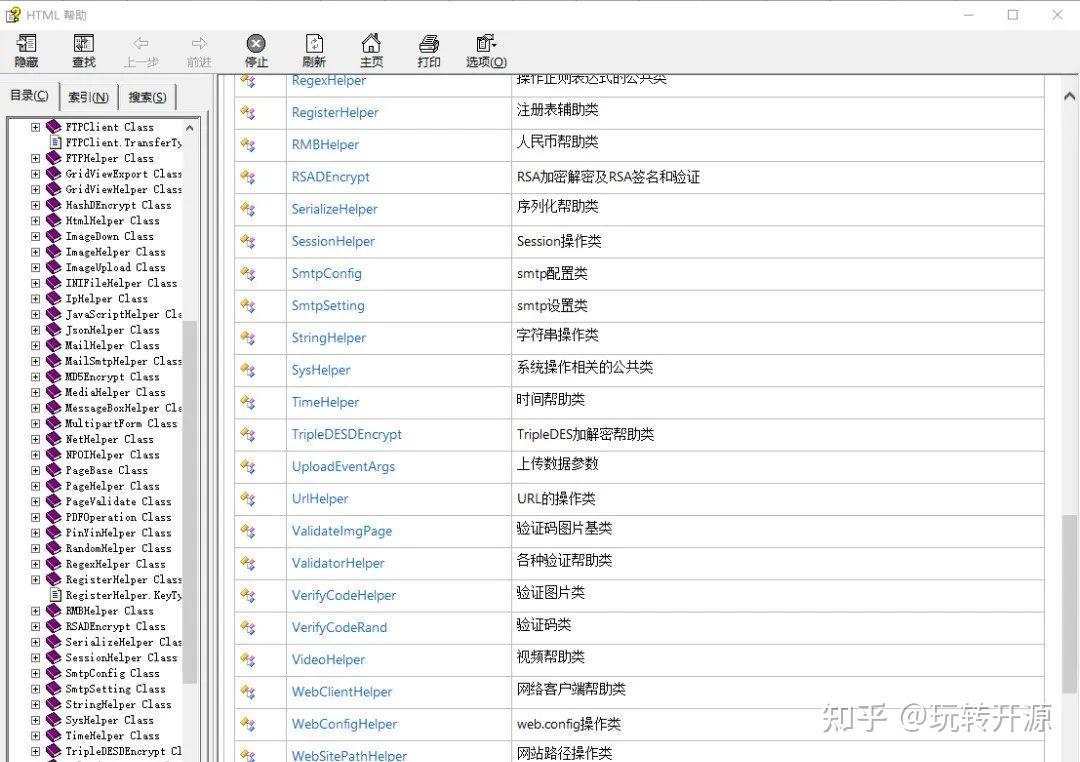Image resolution: width=1080 pixels, height=762 pixels.
Task: Open the WebClientHelper class link
Action: (x=342, y=692)
